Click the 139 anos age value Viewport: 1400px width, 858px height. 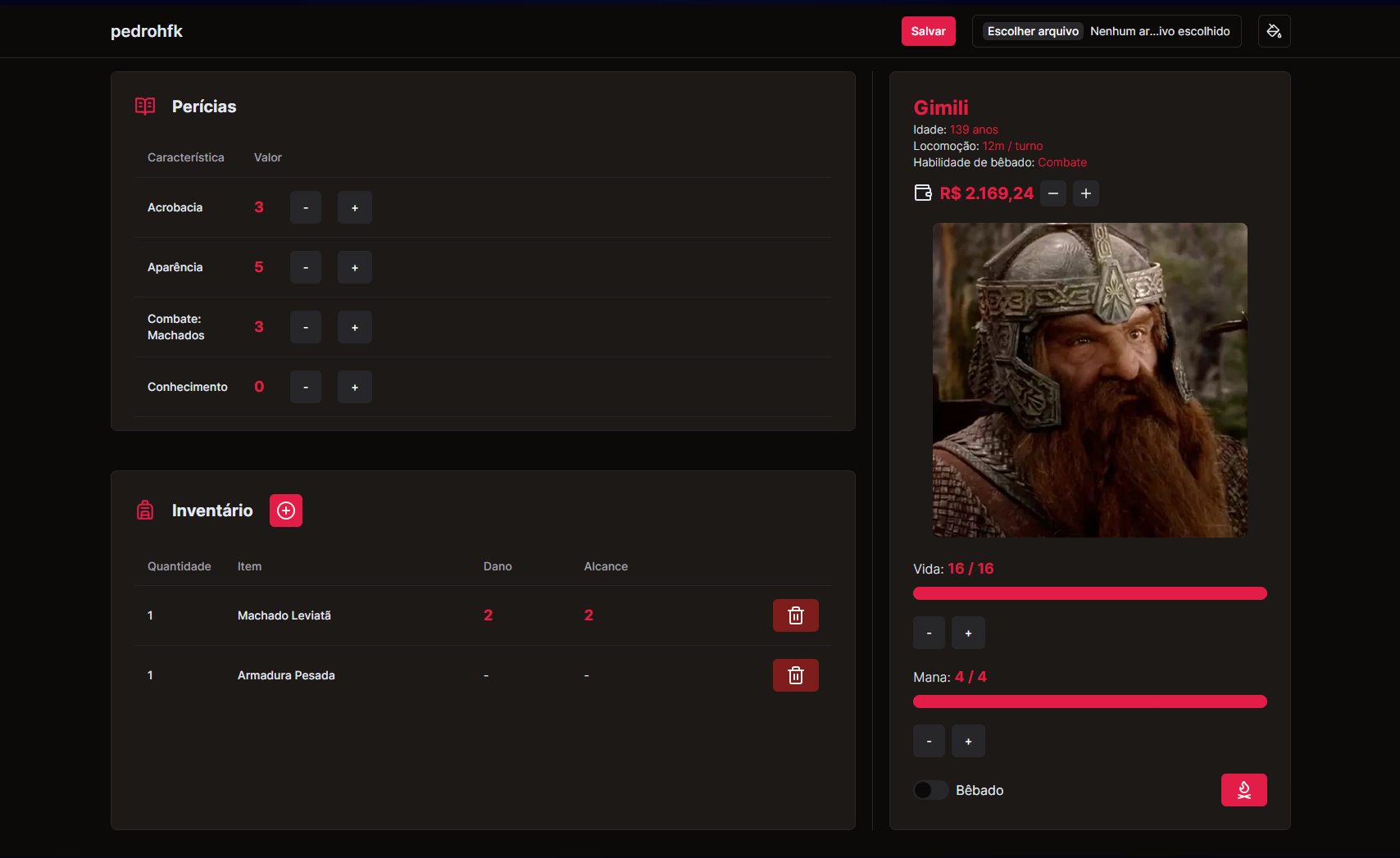coord(974,129)
